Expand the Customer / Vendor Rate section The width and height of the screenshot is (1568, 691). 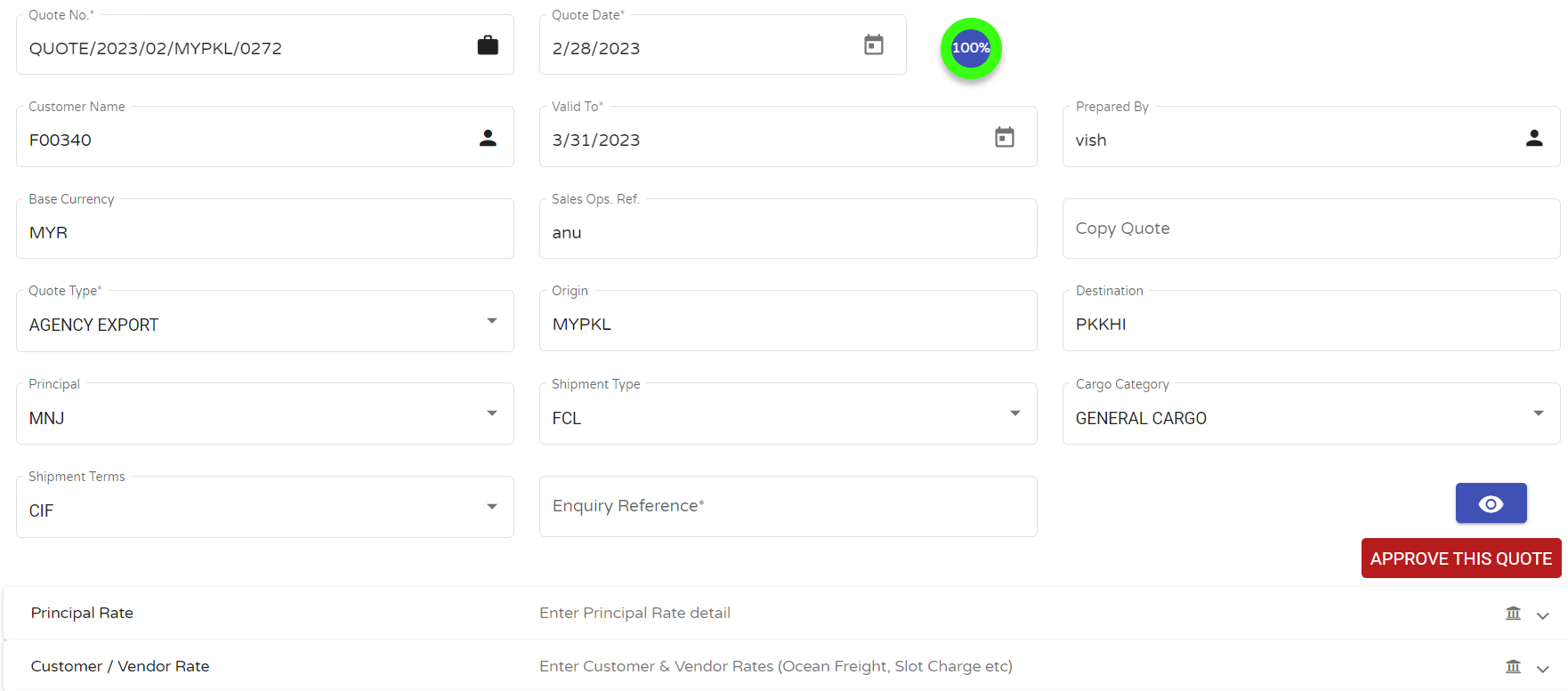click(1543, 669)
